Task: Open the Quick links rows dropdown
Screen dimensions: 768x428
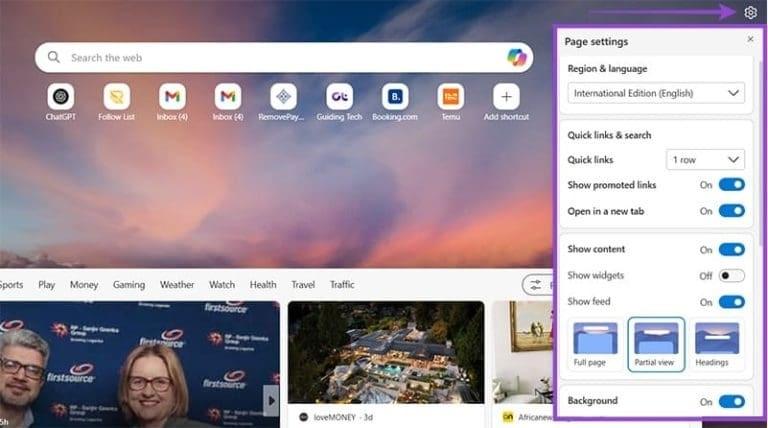Action: pyautogui.click(x=705, y=160)
